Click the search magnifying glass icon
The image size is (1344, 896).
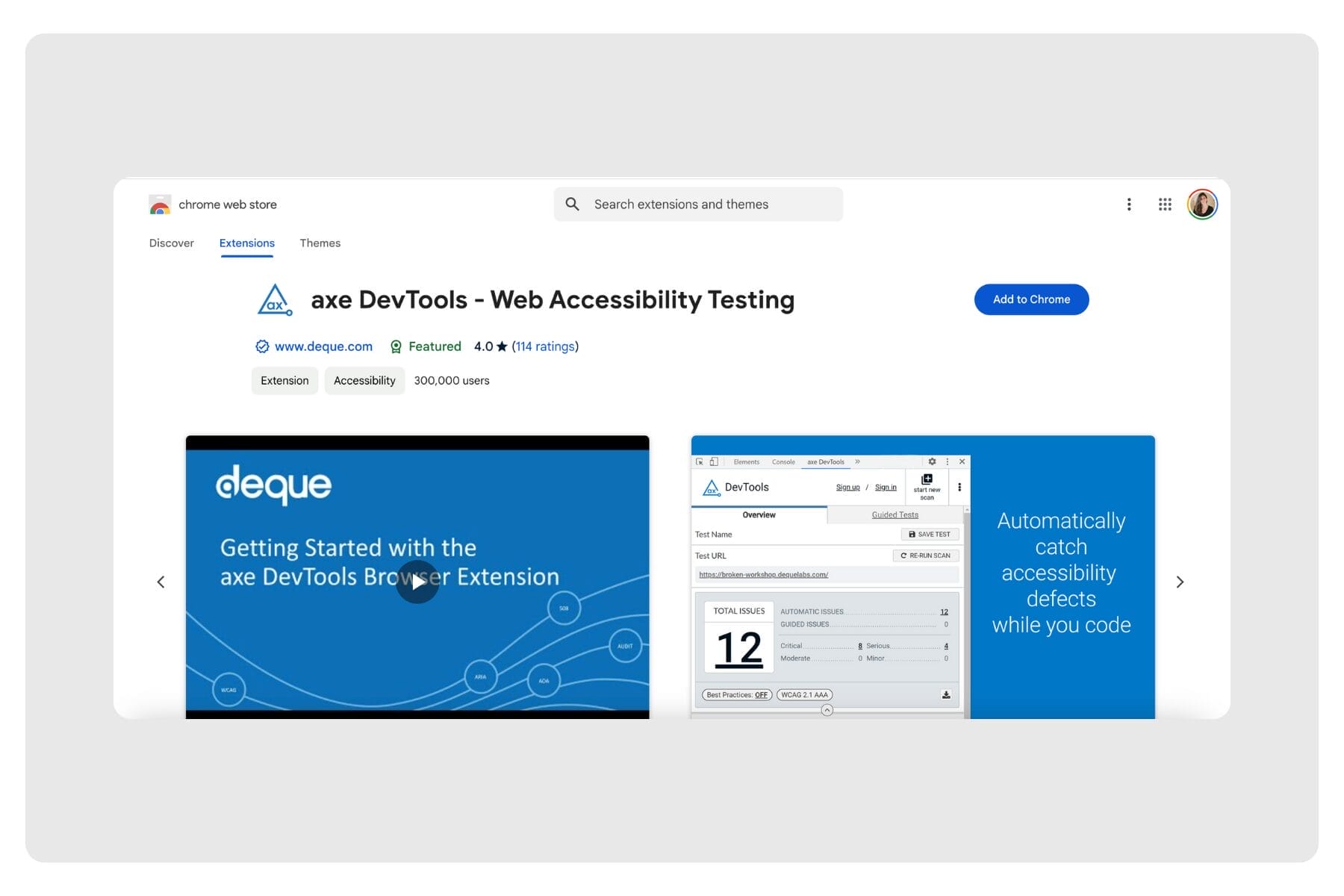[572, 205]
